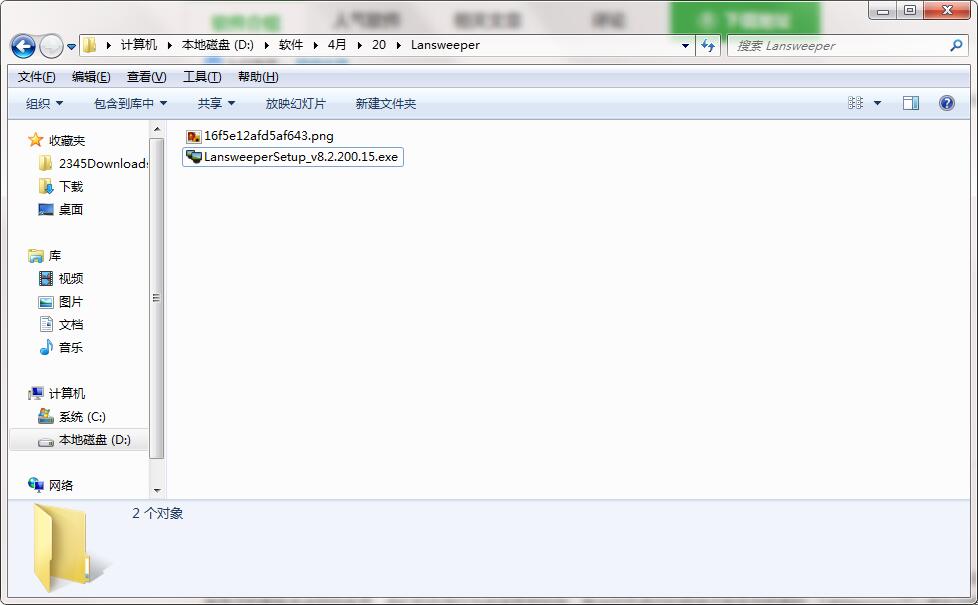This screenshot has width=978, height=605.
Task: Open the 文件(F) menu
Action: point(36,77)
